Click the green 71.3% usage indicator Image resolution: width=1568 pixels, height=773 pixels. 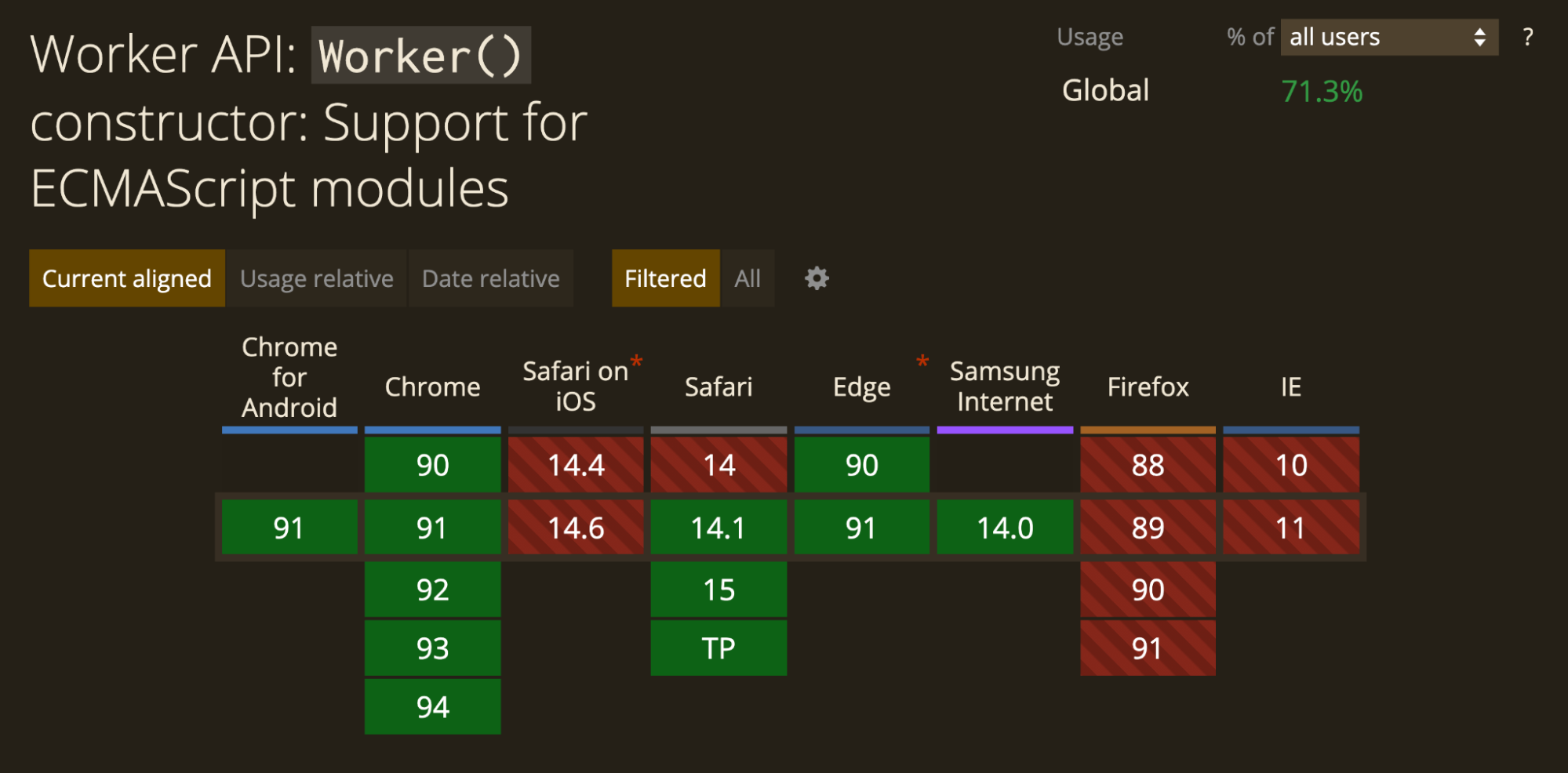[x=1322, y=92]
